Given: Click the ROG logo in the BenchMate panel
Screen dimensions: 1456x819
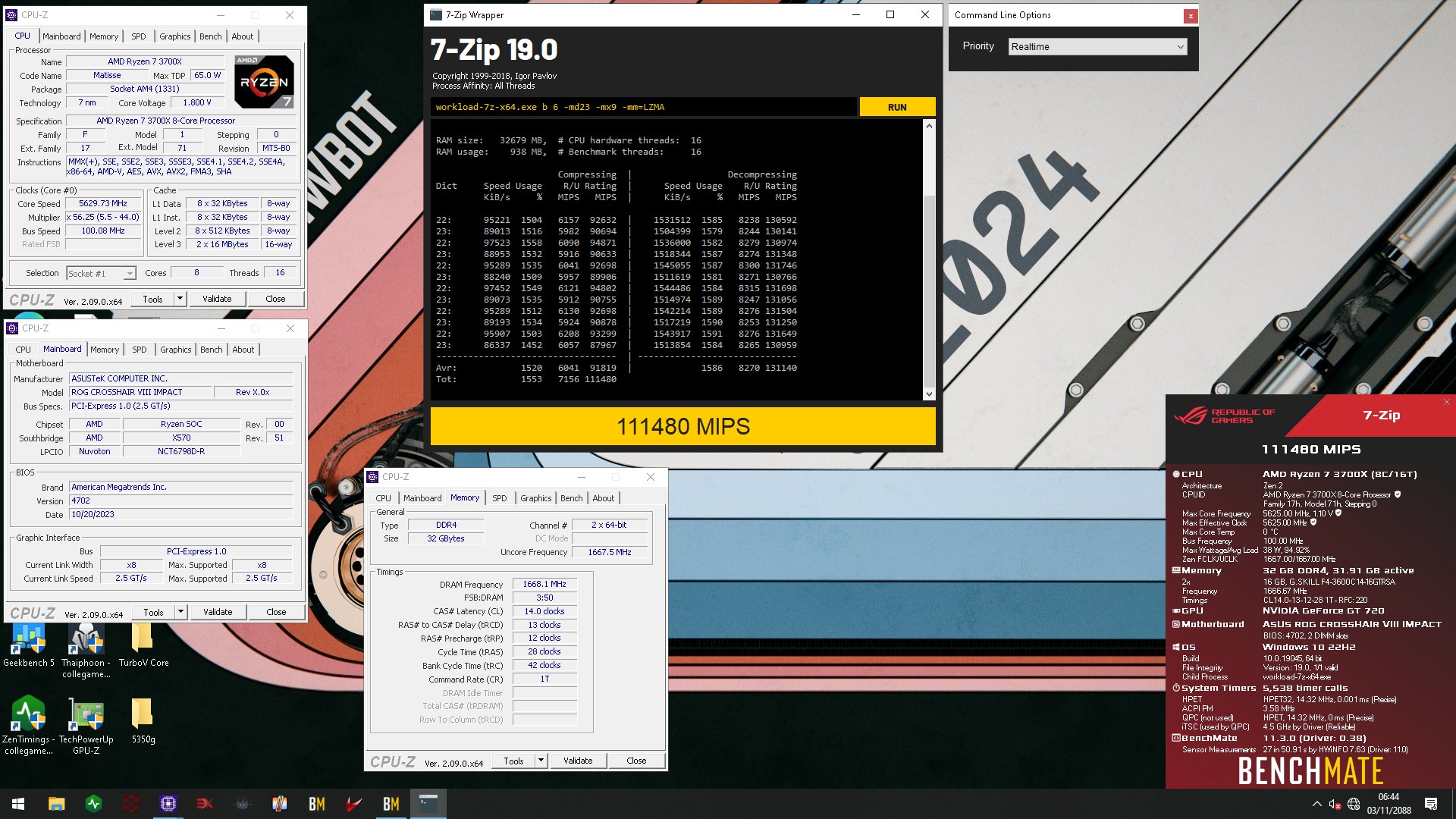Looking at the screenshot, I should [x=1190, y=416].
